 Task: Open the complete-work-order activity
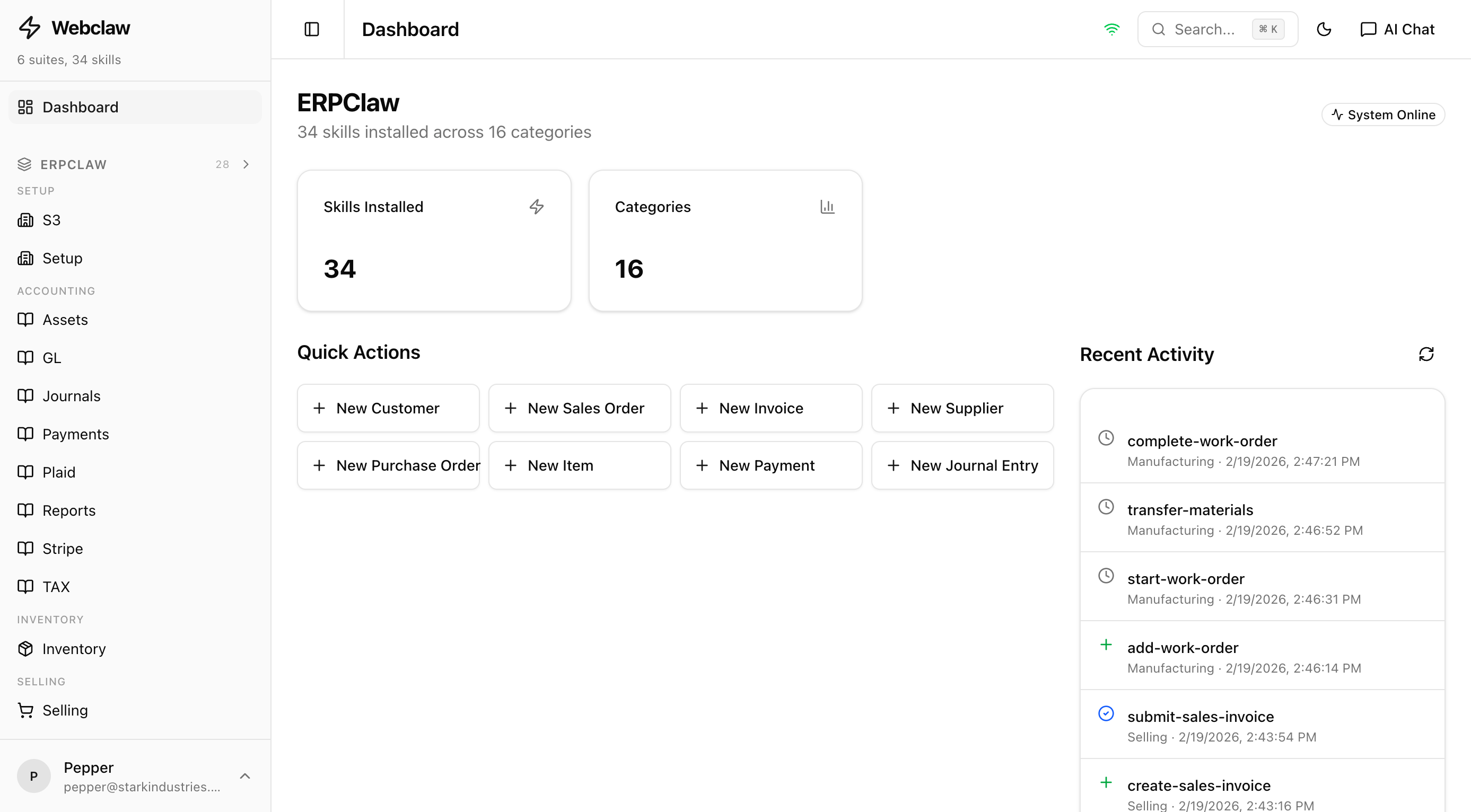[1262, 450]
